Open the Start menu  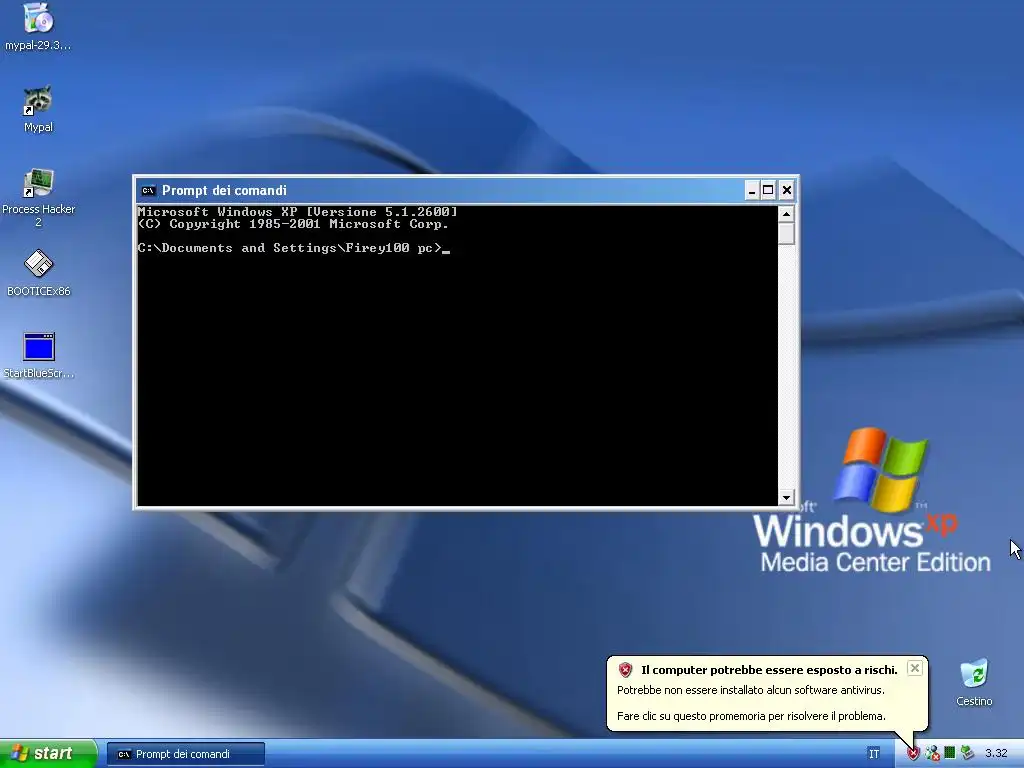pos(48,754)
